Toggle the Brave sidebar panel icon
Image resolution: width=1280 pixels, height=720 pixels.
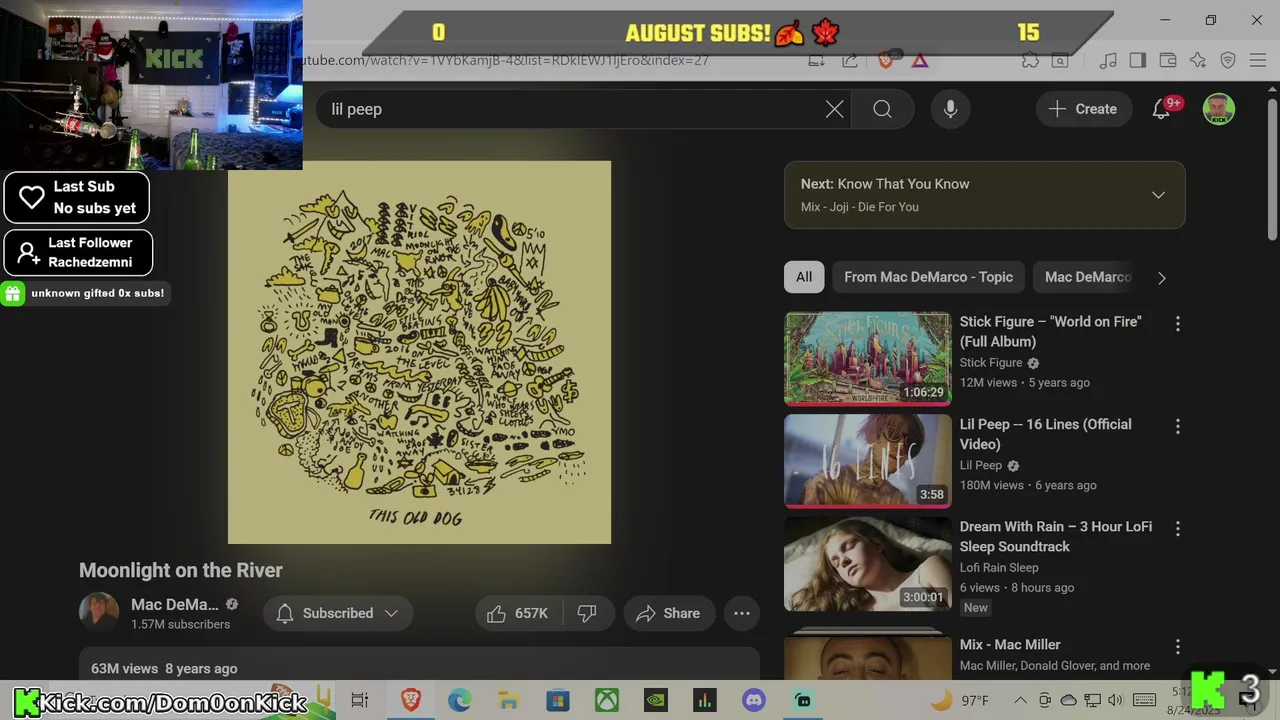pyautogui.click(x=1137, y=61)
